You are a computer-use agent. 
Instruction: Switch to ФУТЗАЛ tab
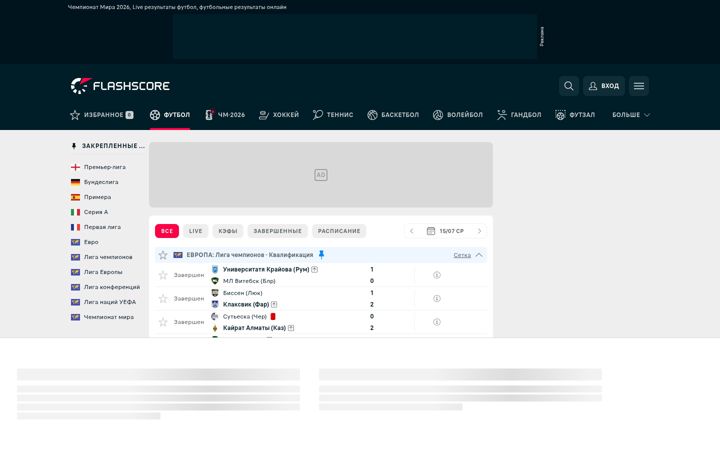coord(575,115)
